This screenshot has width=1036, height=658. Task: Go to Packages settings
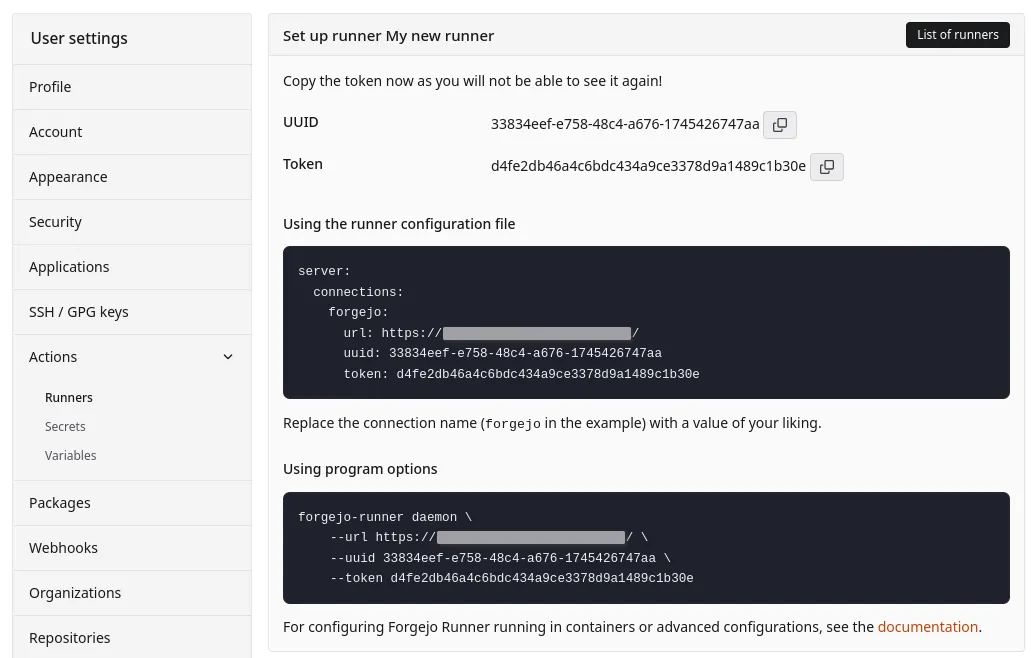point(60,503)
